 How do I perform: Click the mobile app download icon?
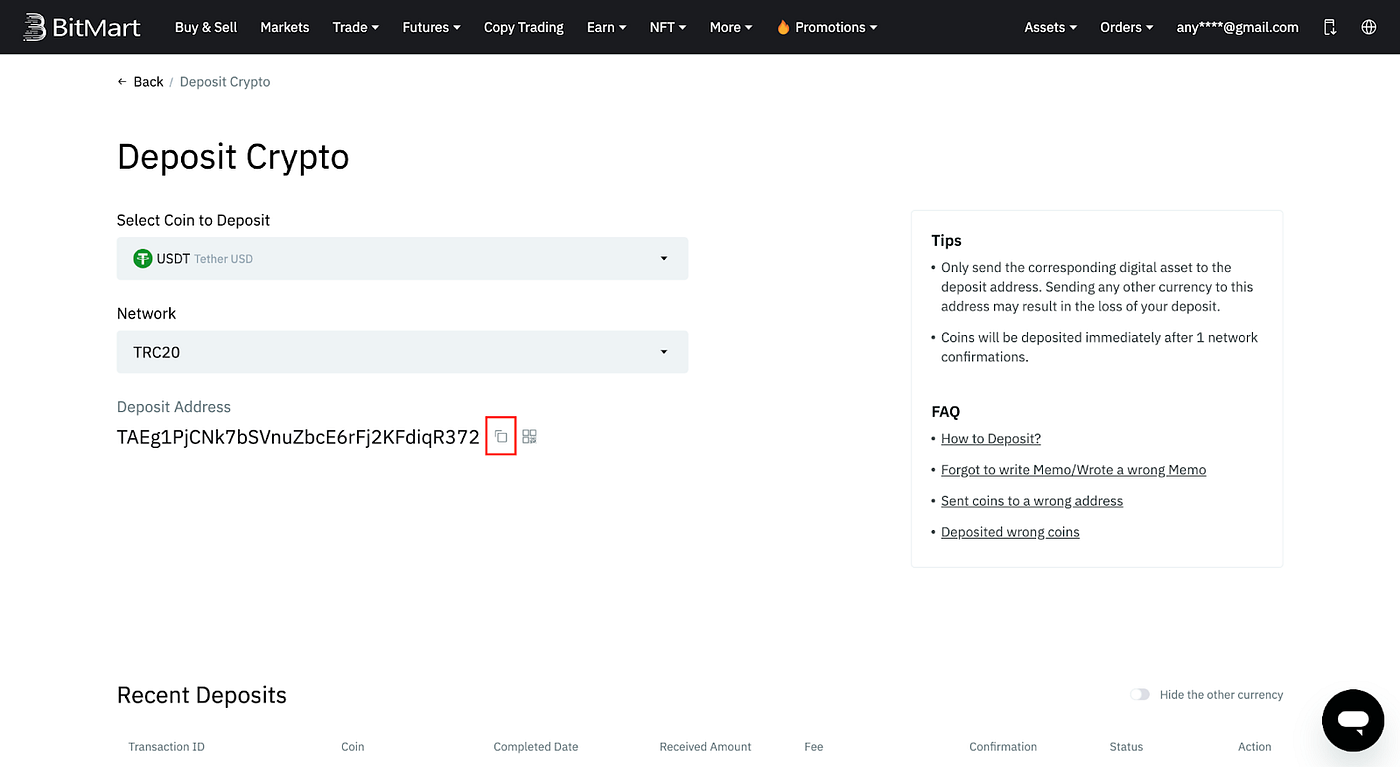point(1330,27)
